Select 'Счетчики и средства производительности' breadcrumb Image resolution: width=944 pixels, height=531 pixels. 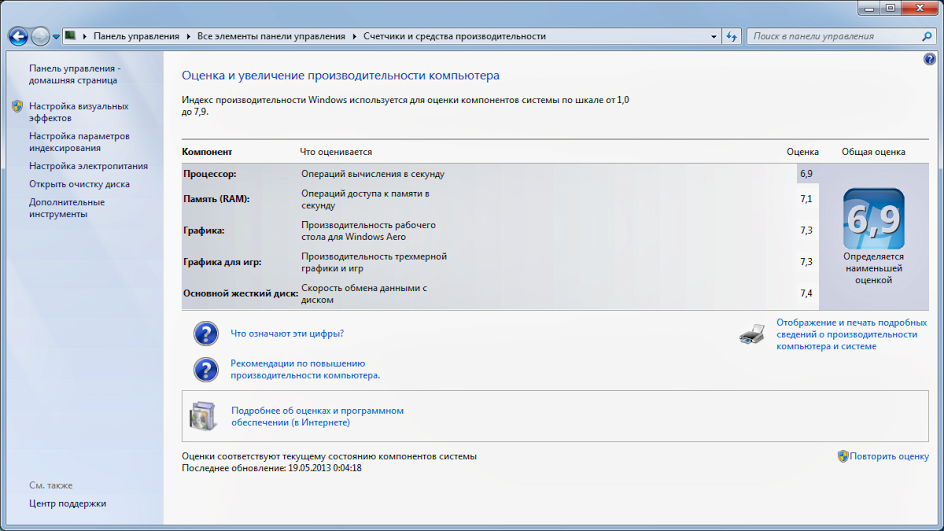(455, 36)
